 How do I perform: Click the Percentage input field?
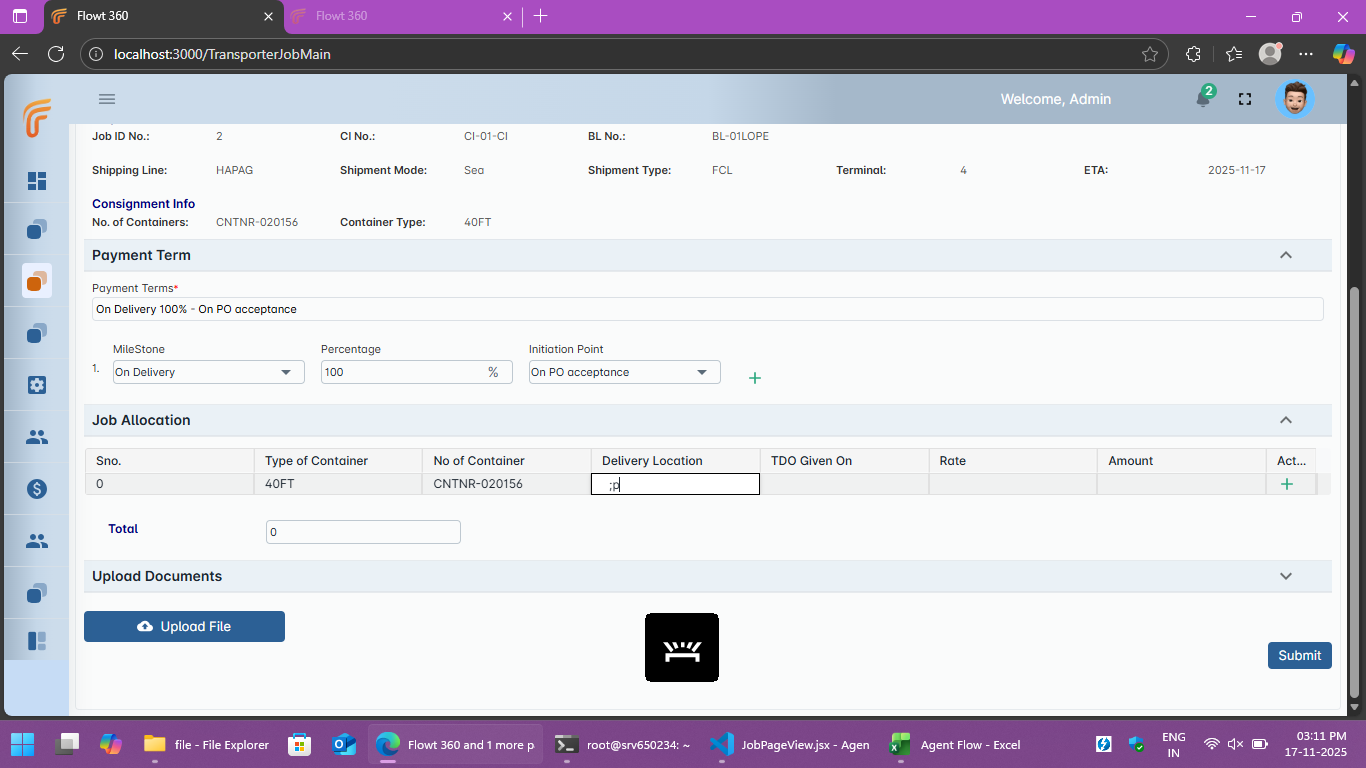[x=402, y=372]
